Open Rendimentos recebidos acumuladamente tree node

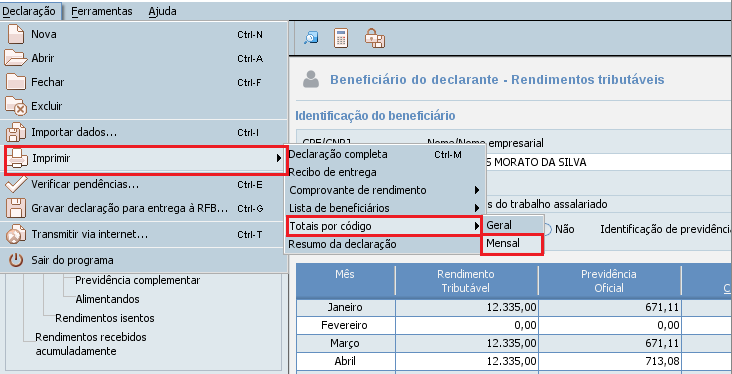(x=91, y=344)
